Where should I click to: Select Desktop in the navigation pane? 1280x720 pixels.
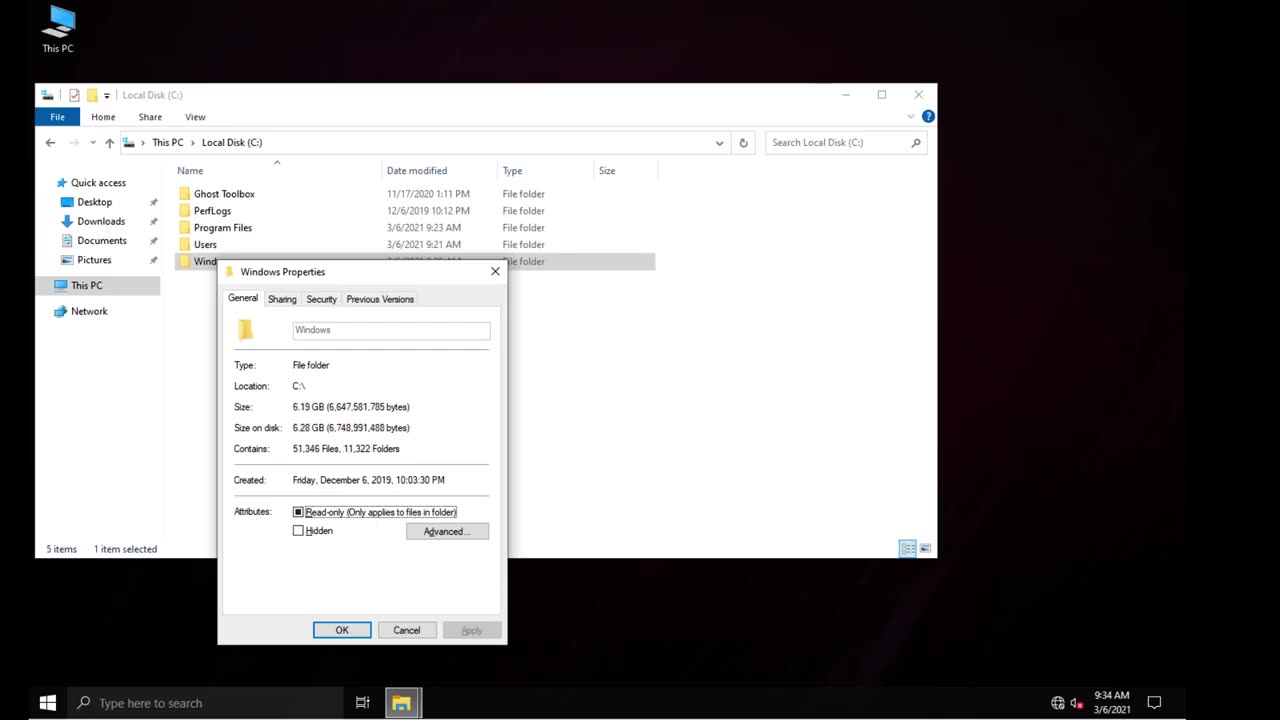click(94, 202)
